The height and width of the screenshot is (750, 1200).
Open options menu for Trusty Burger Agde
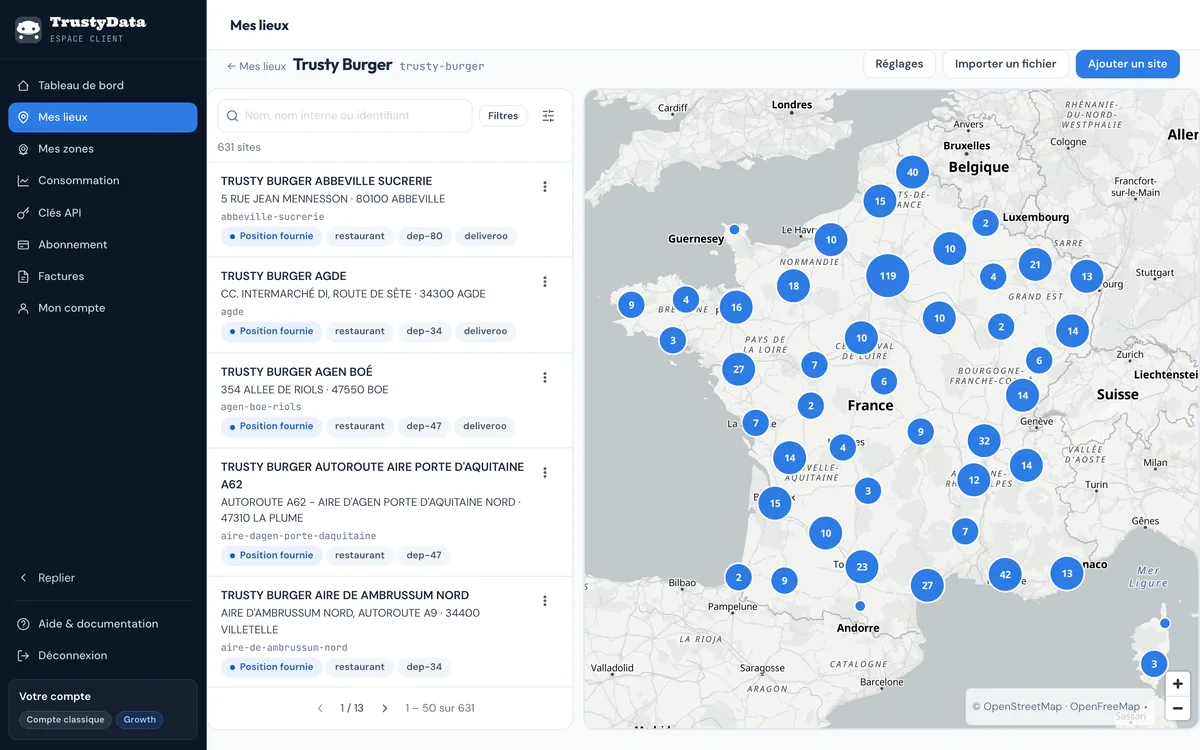point(545,282)
